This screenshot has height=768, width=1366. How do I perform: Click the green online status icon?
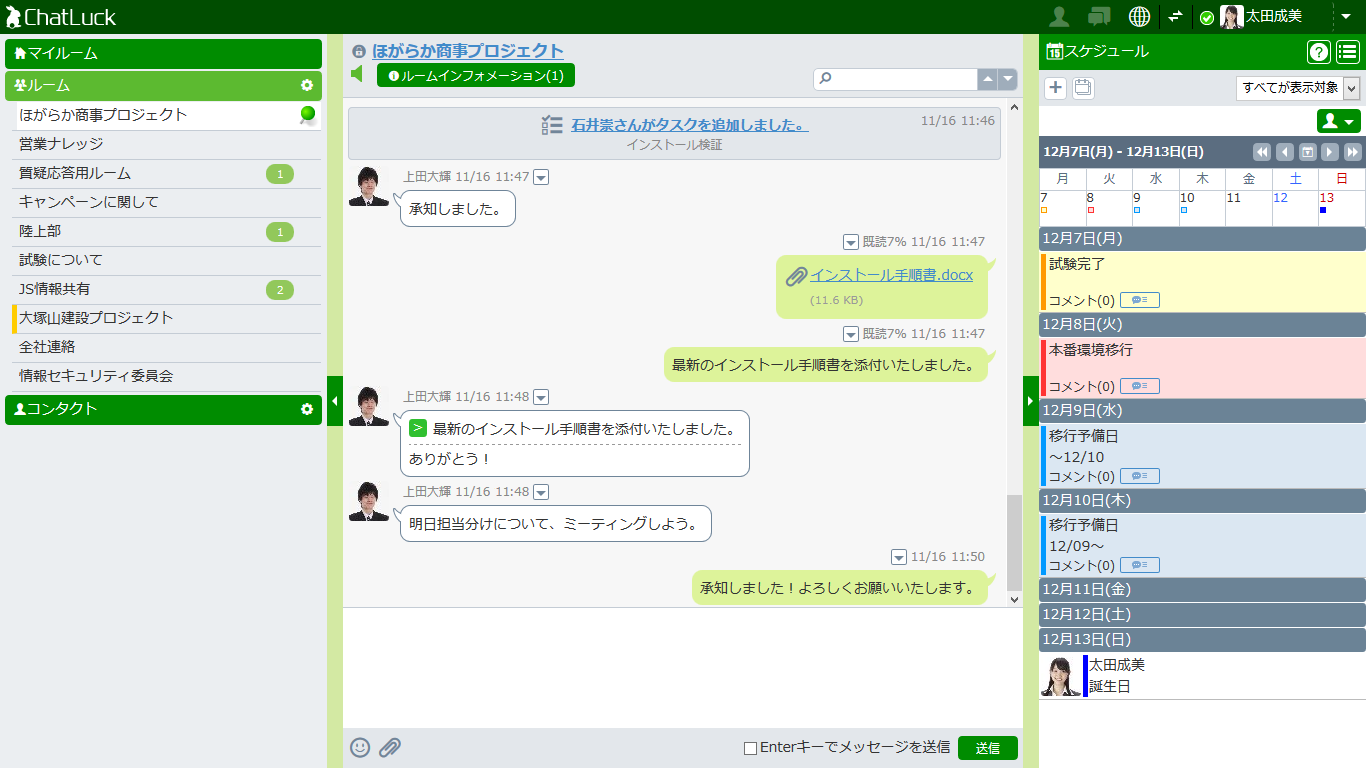point(1207,17)
